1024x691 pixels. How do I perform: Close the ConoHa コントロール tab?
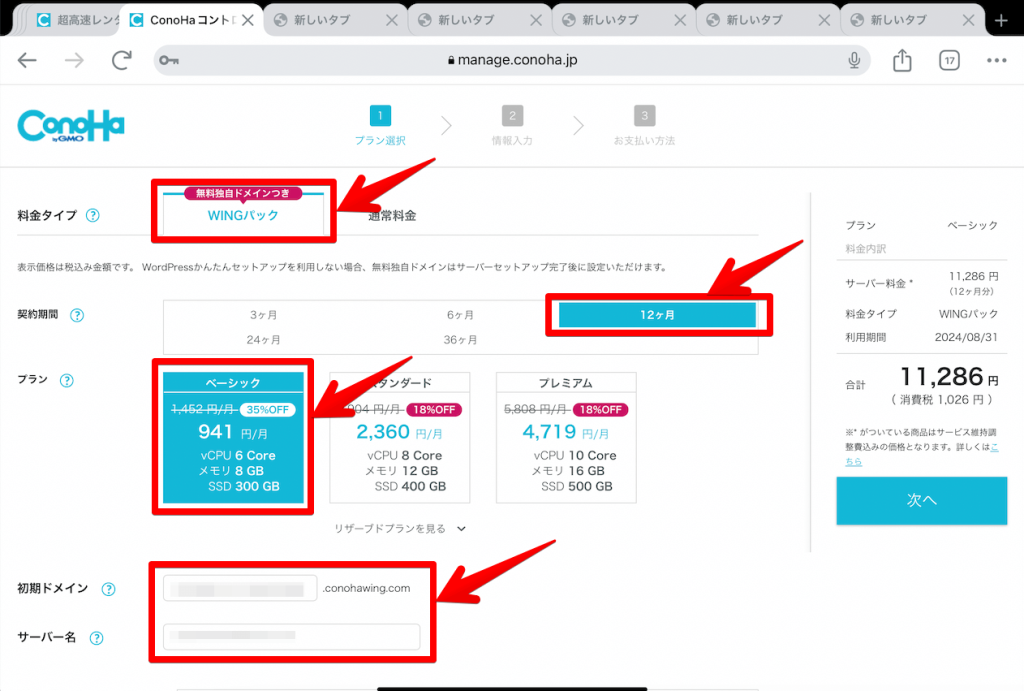click(x=247, y=20)
